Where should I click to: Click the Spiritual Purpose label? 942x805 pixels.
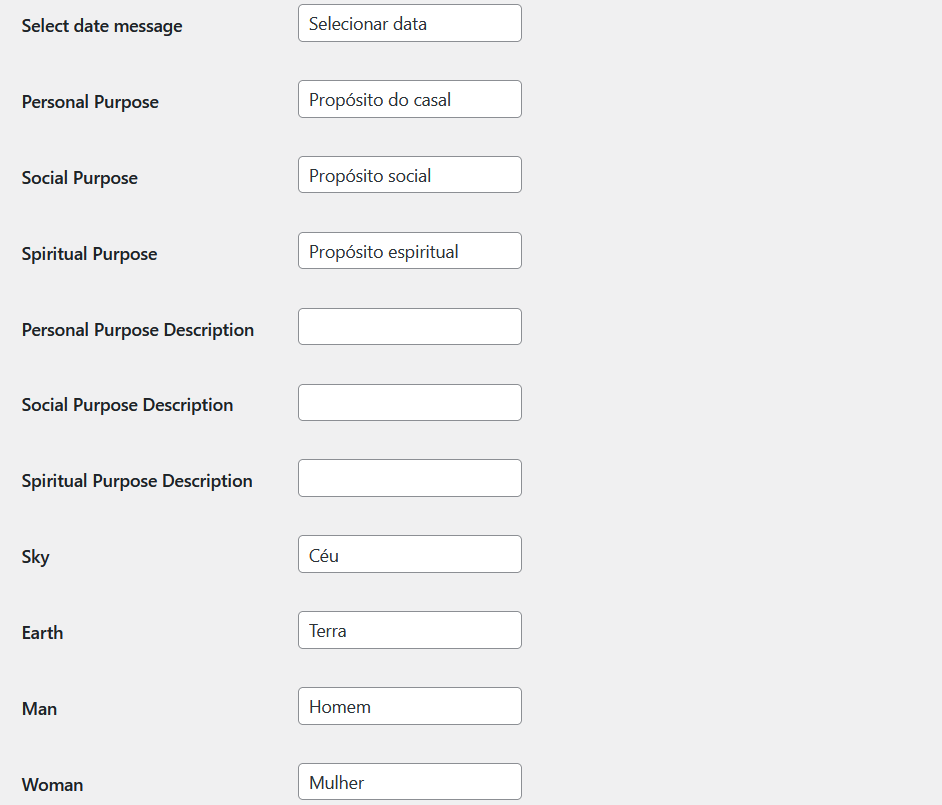pos(89,254)
